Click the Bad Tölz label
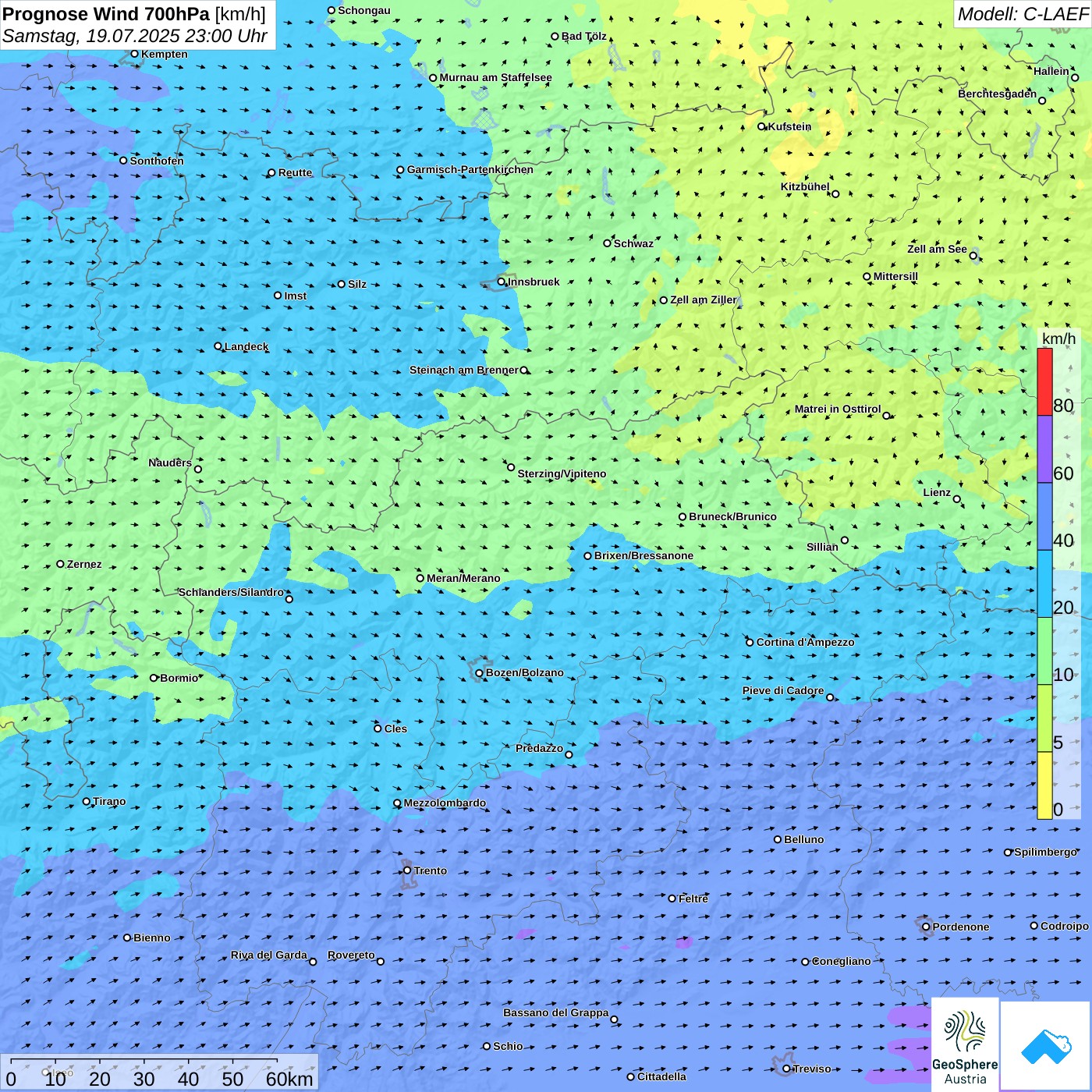Screen dimensions: 1092x1092 [x=584, y=36]
